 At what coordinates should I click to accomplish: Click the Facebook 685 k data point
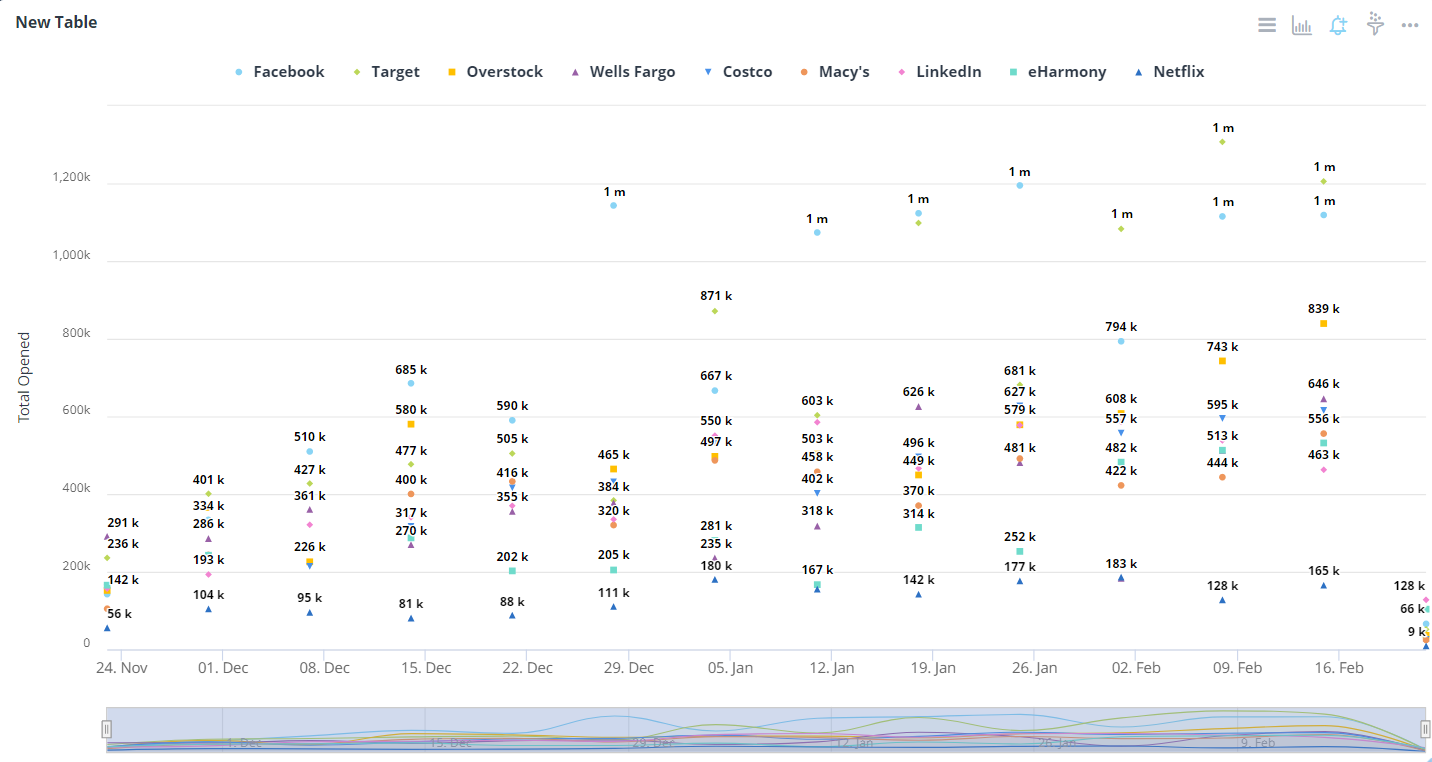pos(411,384)
